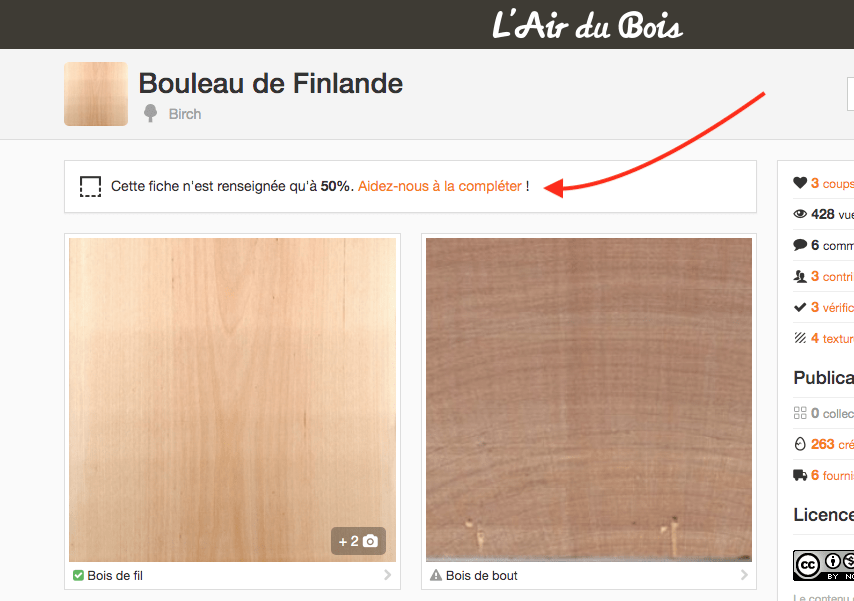Click the heart icon for coups de cœur
This screenshot has height=601, width=854.
(800, 183)
